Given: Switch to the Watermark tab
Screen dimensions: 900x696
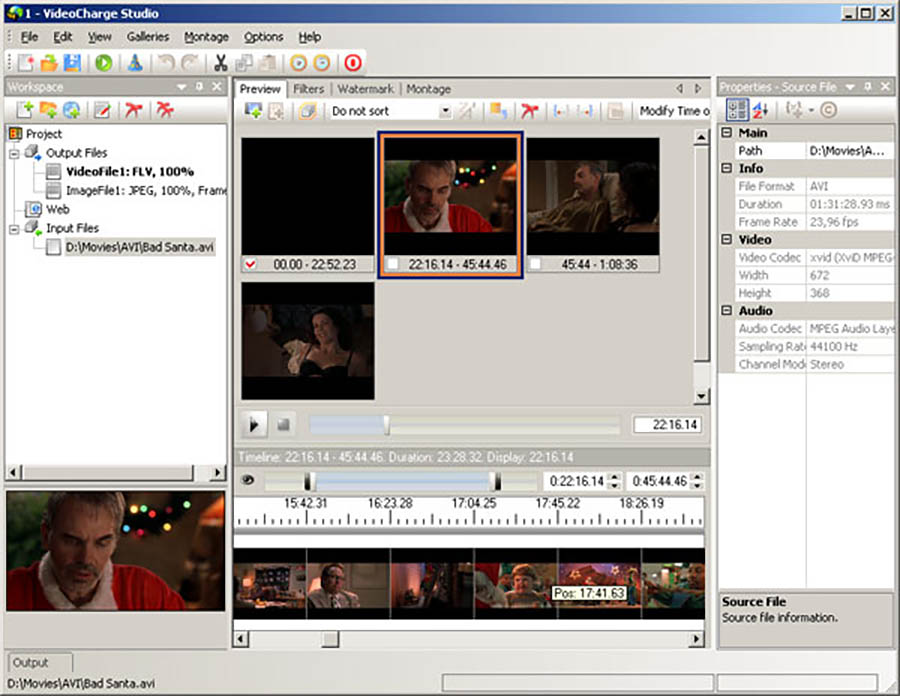Looking at the screenshot, I should tap(365, 89).
